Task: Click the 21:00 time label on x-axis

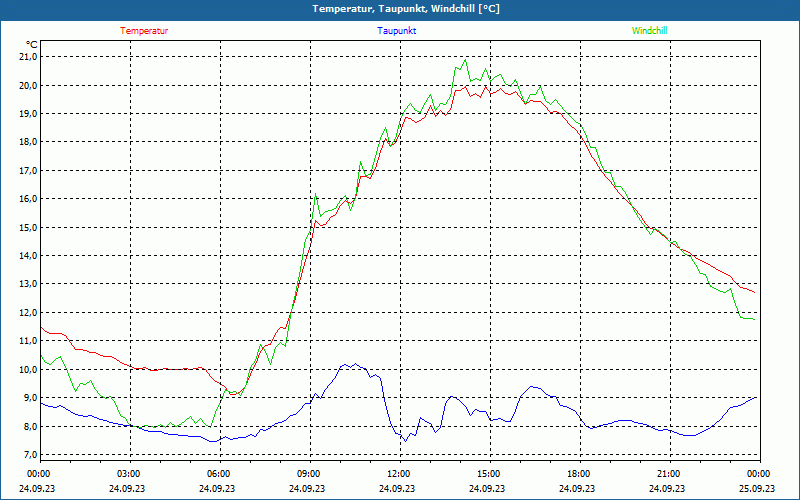Action: [x=668, y=474]
